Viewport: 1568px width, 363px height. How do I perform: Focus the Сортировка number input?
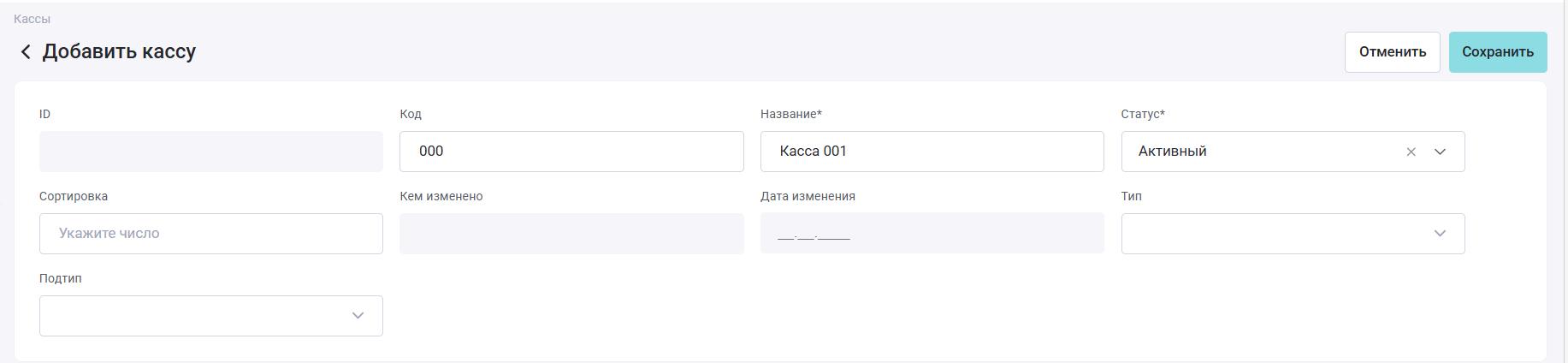[x=210, y=234]
